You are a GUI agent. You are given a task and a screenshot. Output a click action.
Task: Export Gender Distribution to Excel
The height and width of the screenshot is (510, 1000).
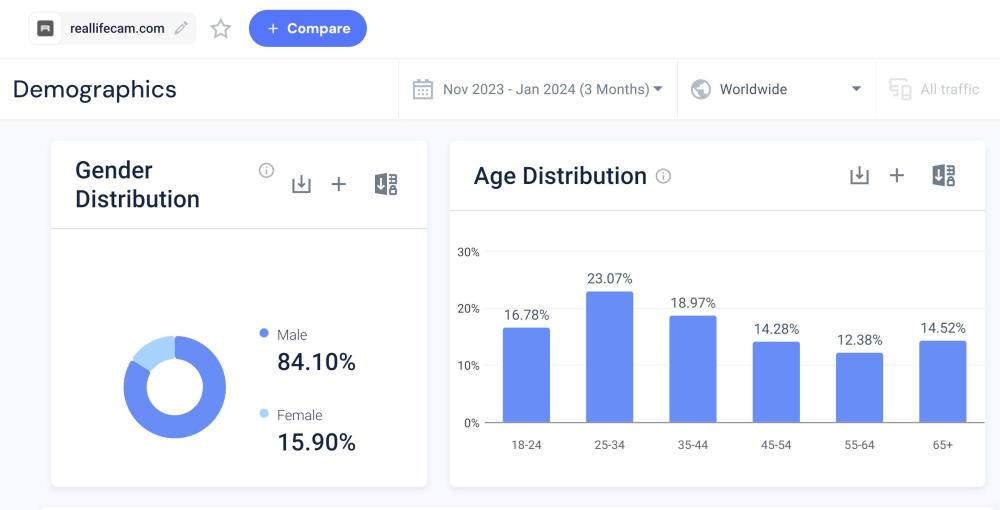[x=386, y=184]
